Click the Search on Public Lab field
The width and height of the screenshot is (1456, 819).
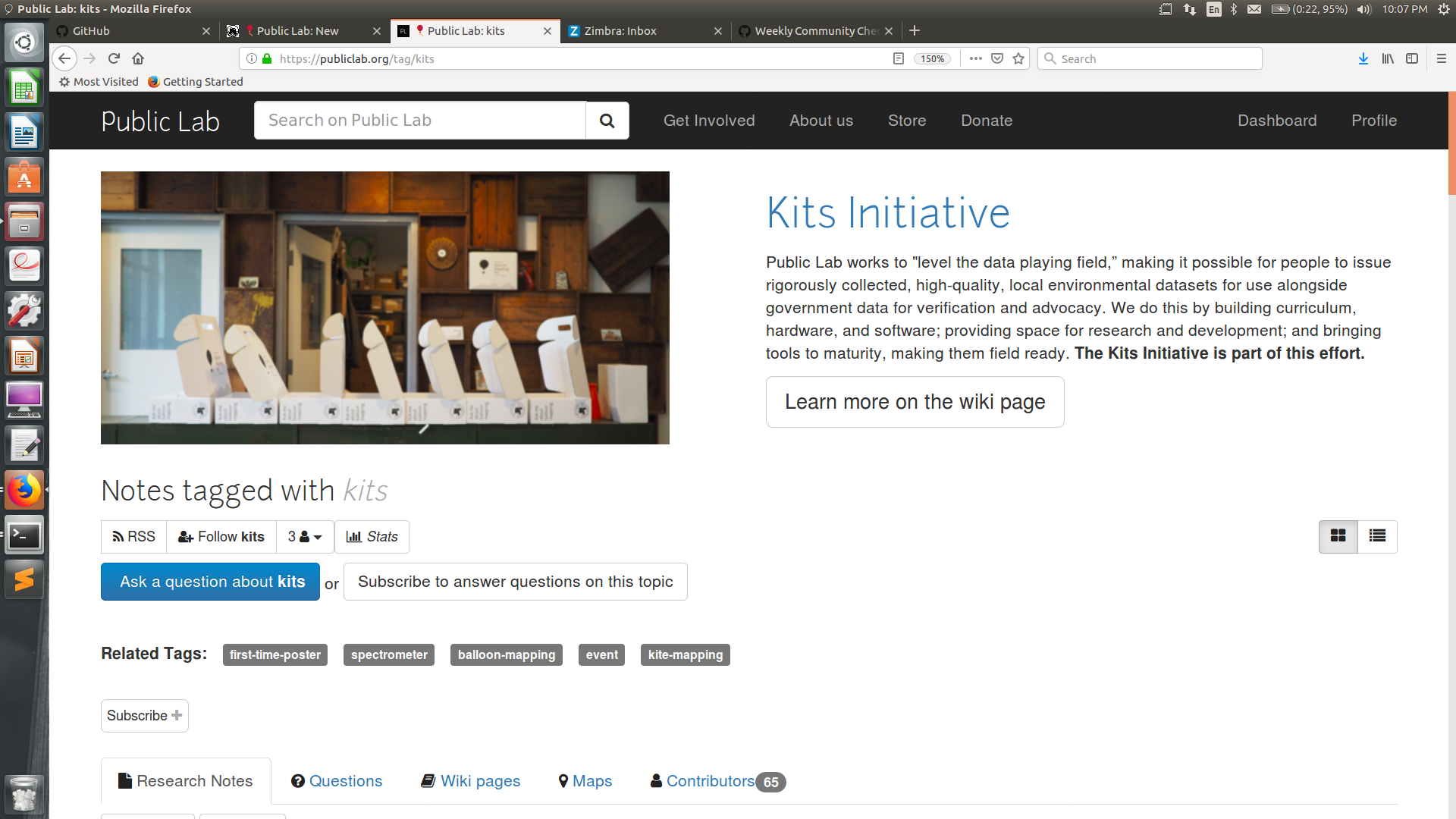tap(419, 121)
